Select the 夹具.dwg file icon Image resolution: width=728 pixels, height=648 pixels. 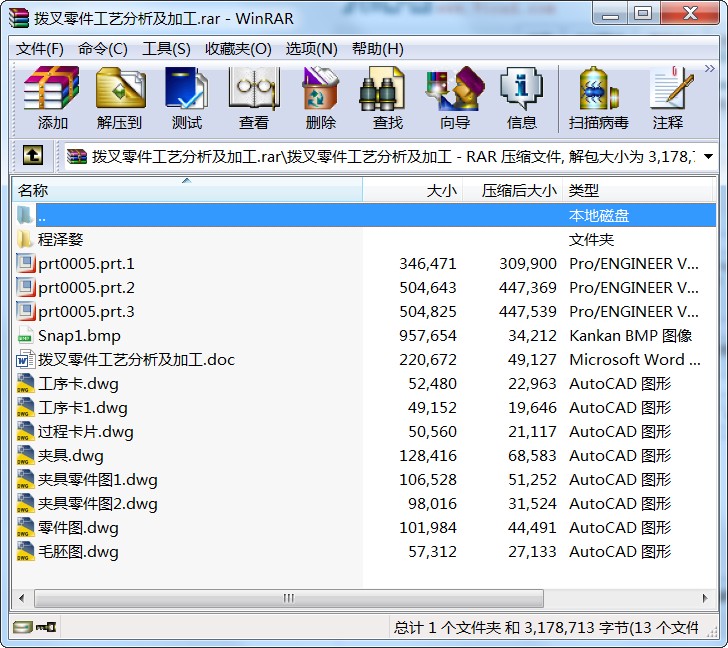point(25,455)
